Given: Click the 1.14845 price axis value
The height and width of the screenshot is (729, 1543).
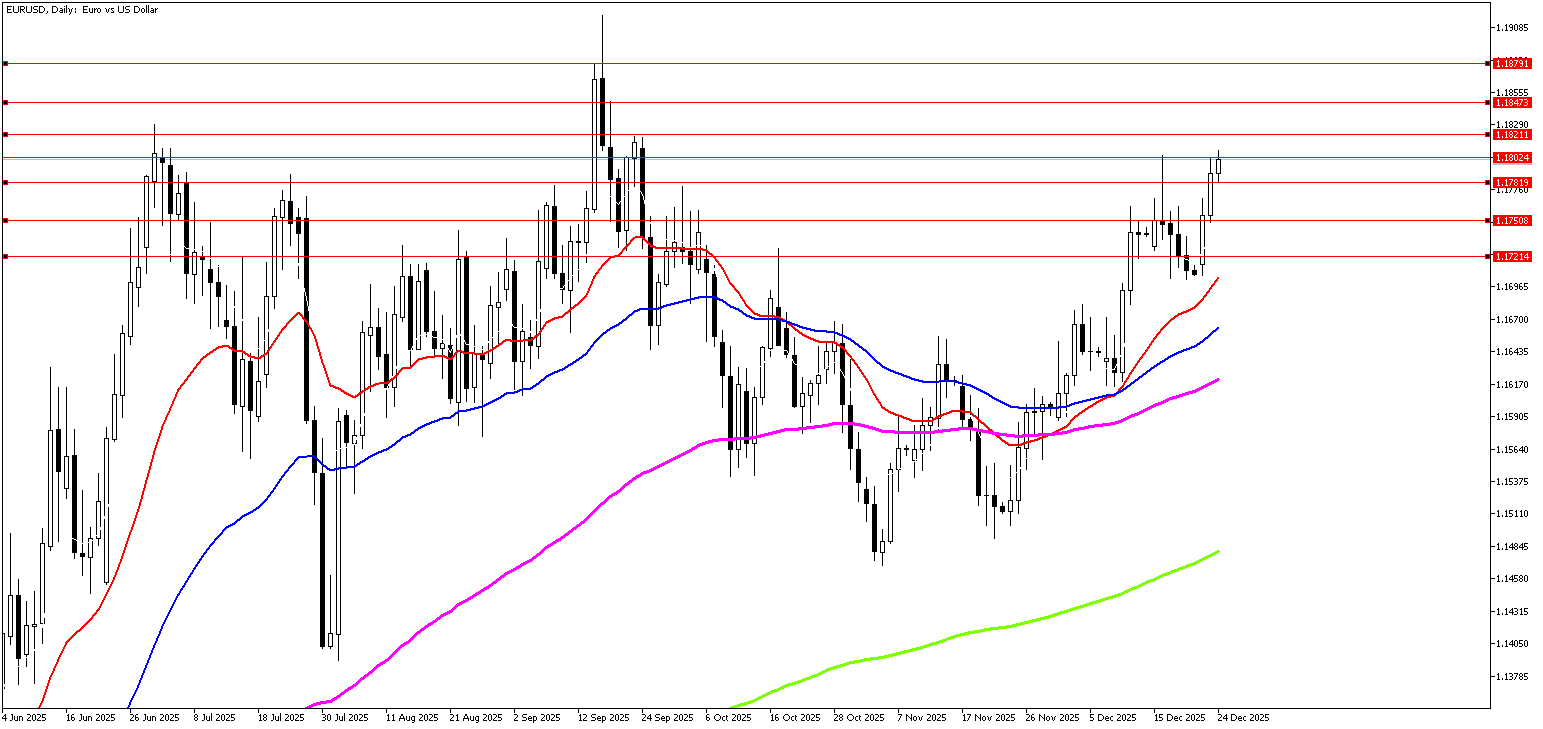Looking at the screenshot, I should [1513, 546].
